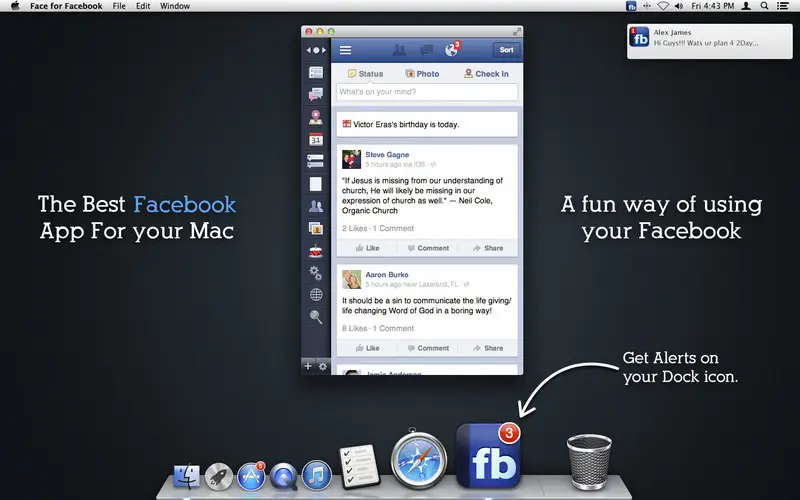This screenshot has height=500, width=800.
Task: Open the checklist app in the Dock
Action: coord(359,466)
